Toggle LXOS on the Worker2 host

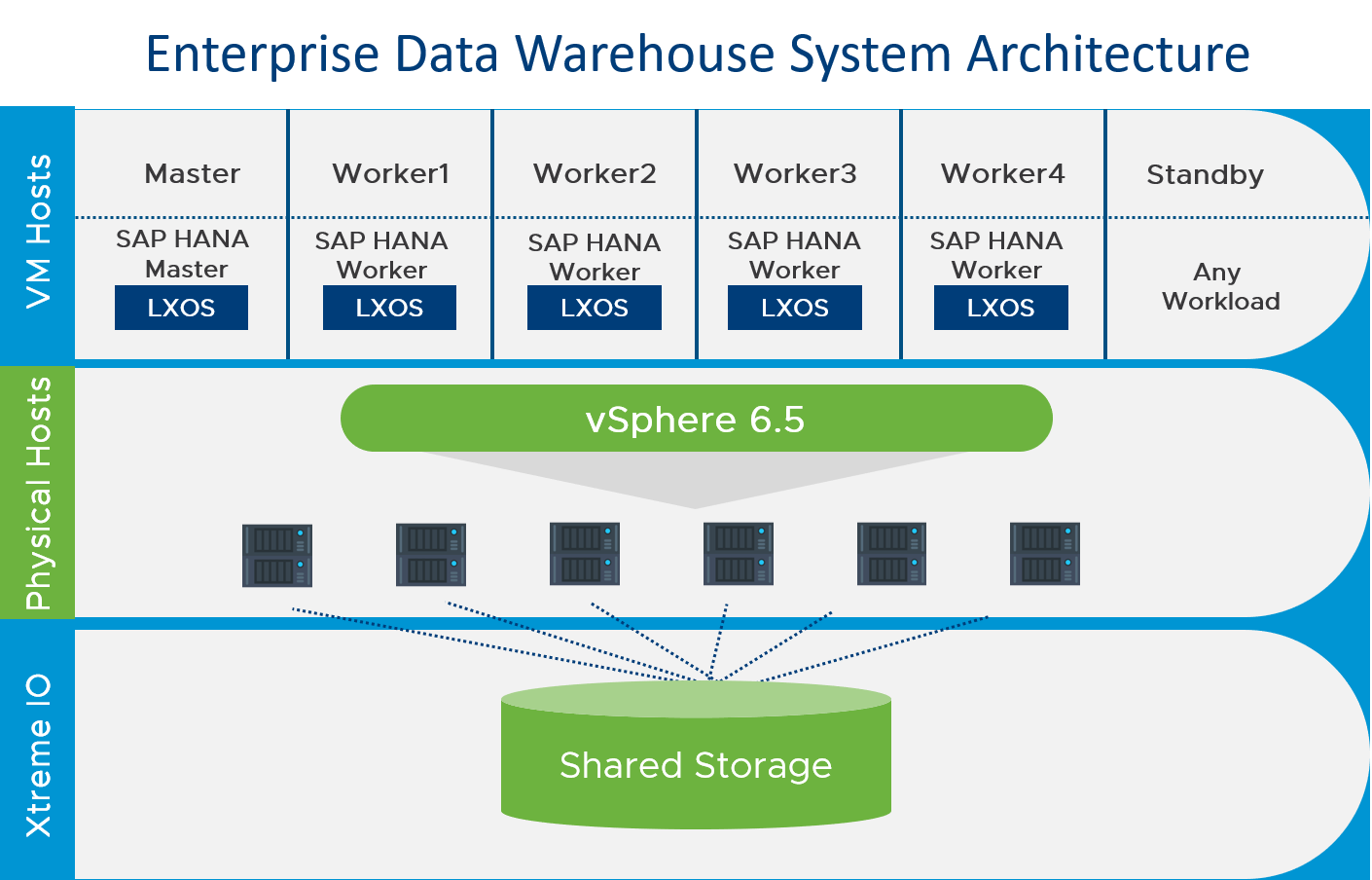594,307
